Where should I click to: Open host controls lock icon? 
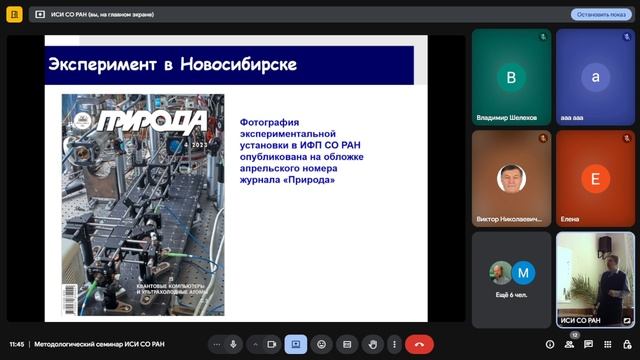[x=627, y=344]
